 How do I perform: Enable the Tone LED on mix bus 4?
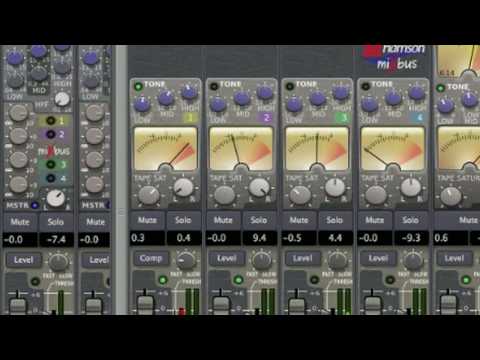click(x=366, y=86)
